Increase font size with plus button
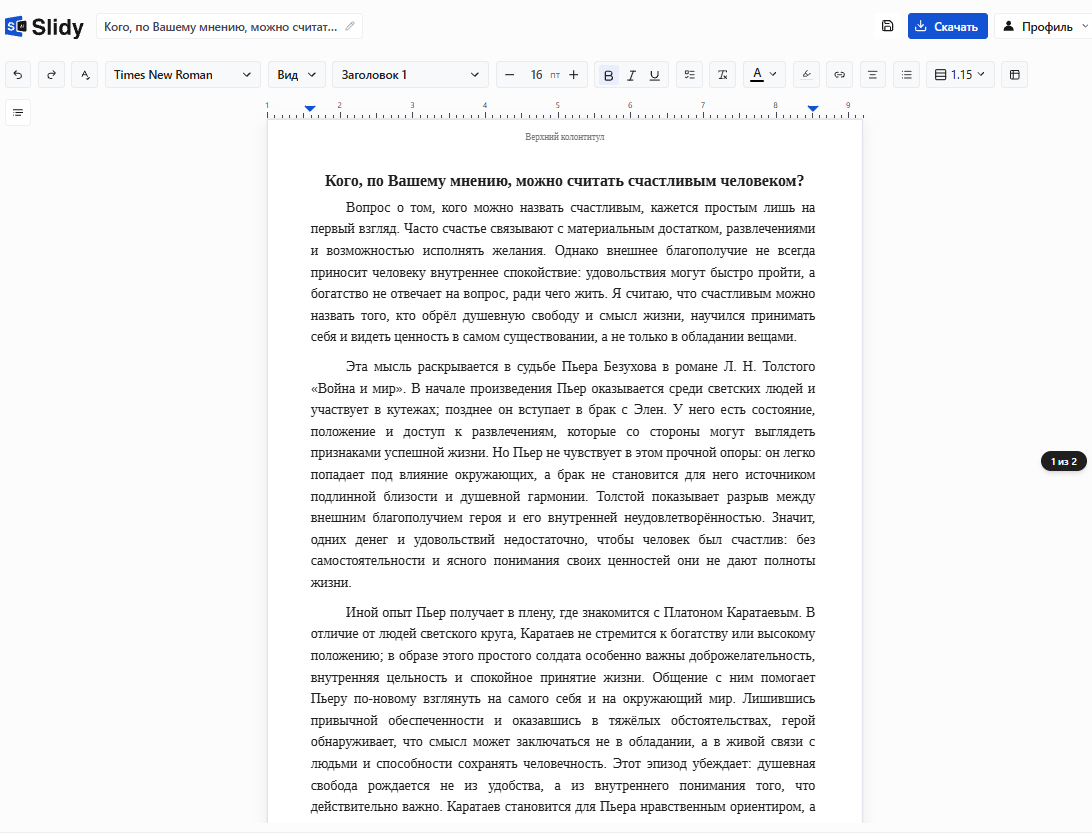This screenshot has height=833, width=1092. 574,75
